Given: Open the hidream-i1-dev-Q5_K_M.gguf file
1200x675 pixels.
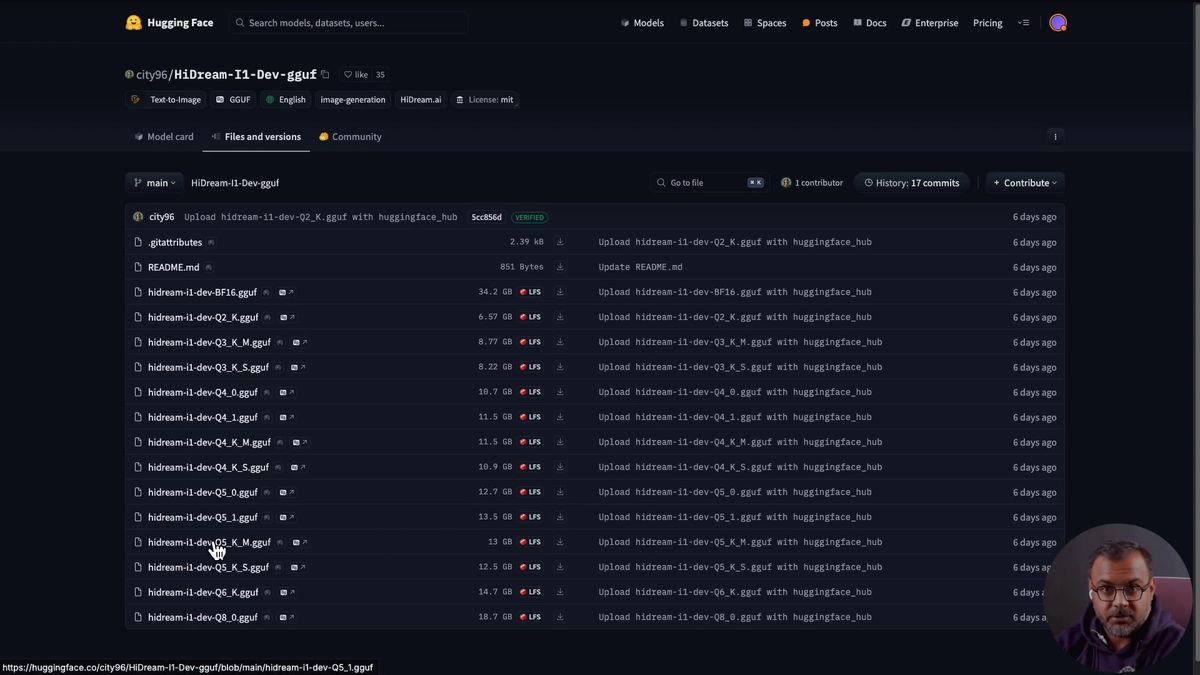Looking at the screenshot, I should point(209,542).
